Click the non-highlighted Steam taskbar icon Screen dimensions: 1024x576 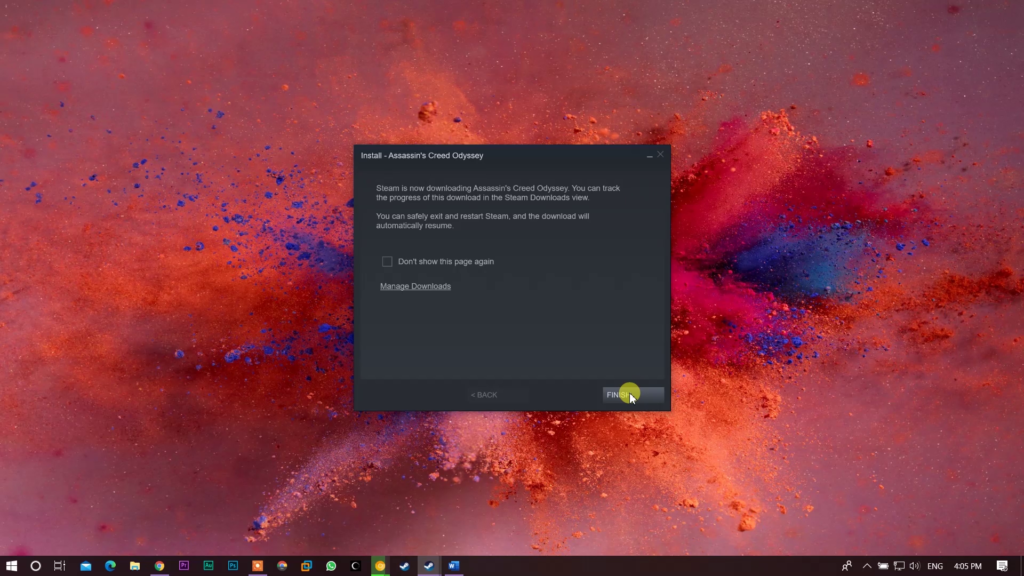(x=404, y=566)
